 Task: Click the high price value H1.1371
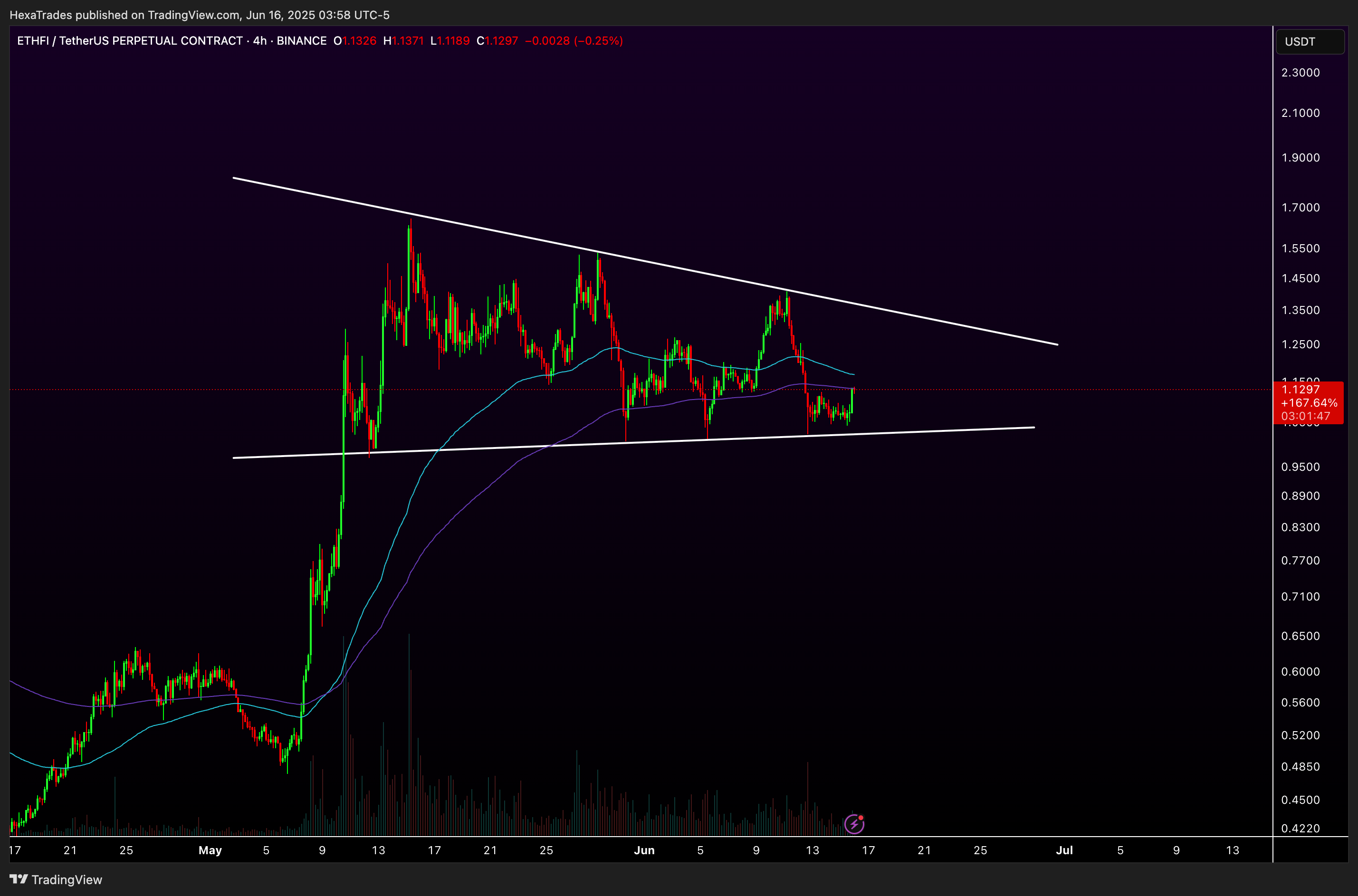click(403, 40)
